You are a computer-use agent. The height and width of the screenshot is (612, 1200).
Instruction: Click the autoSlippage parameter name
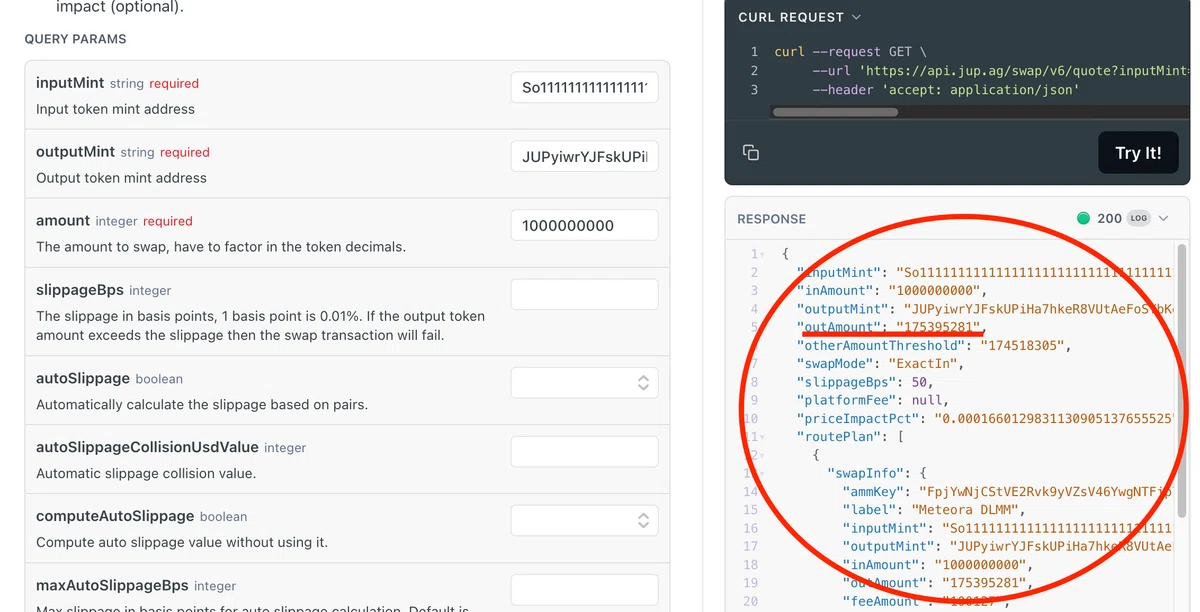(x=83, y=378)
